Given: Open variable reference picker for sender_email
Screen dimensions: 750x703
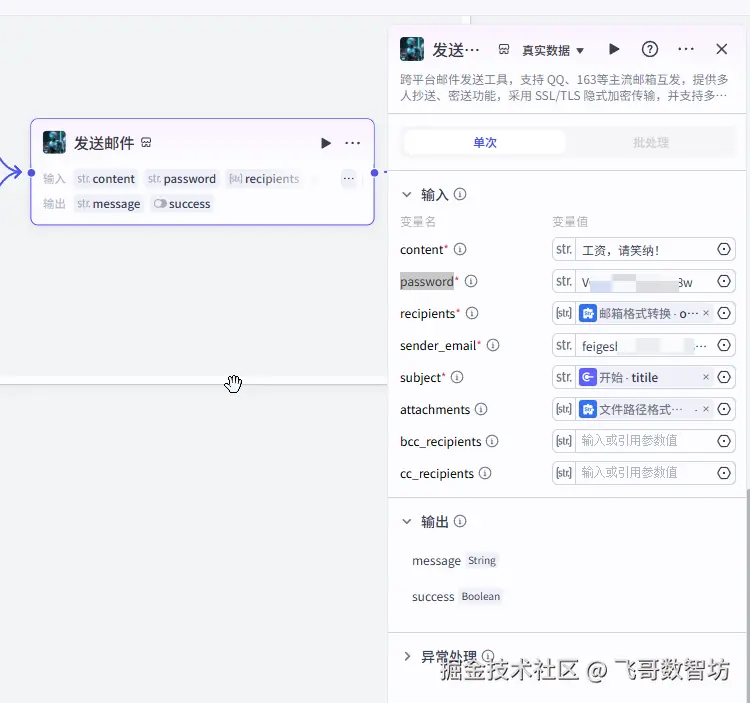Looking at the screenshot, I should [x=724, y=345].
